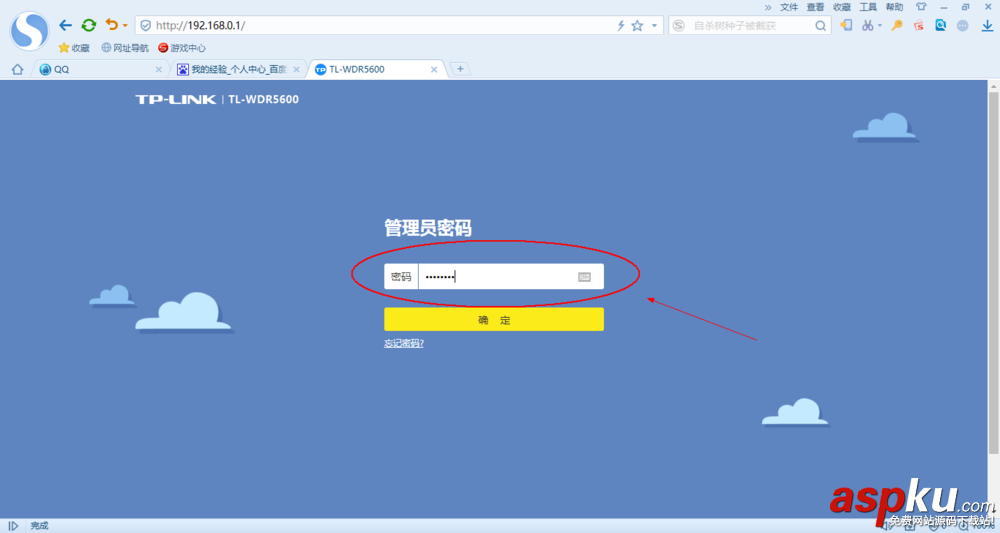Click the scissors screenshot tool icon
Screen dimensions: 1000x533
(867, 25)
